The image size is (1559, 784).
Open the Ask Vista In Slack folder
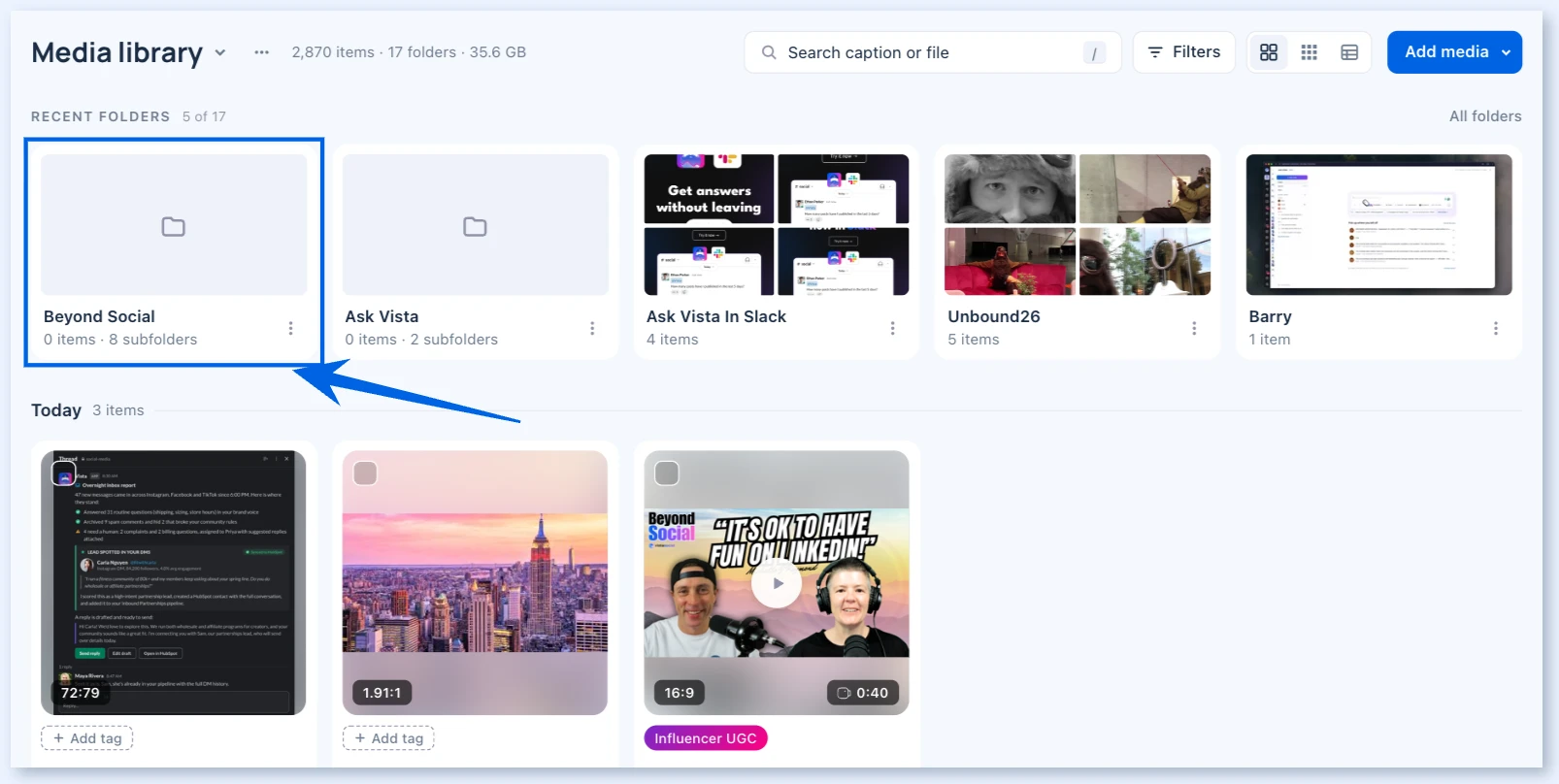(x=777, y=252)
